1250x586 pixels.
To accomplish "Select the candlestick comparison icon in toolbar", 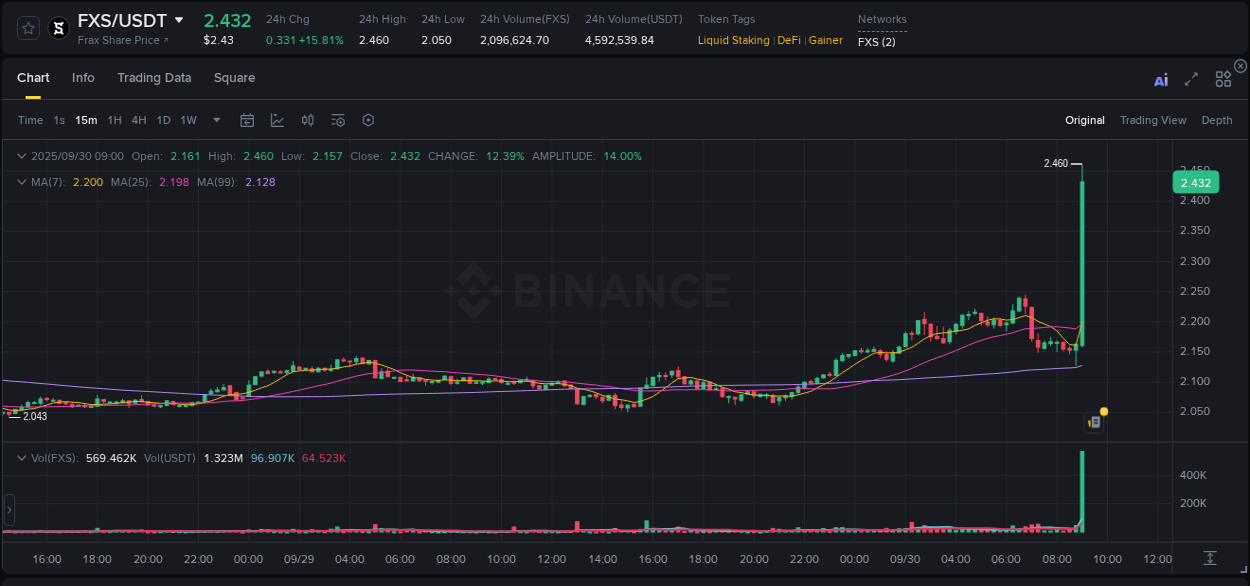I will [307, 120].
